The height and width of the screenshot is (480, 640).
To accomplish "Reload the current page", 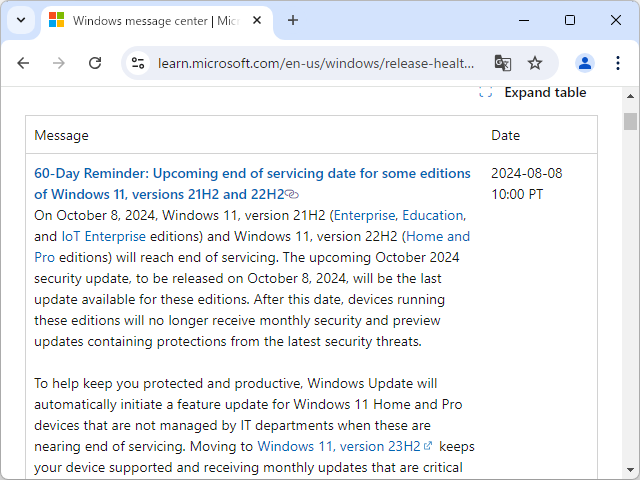I will [95, 63].
